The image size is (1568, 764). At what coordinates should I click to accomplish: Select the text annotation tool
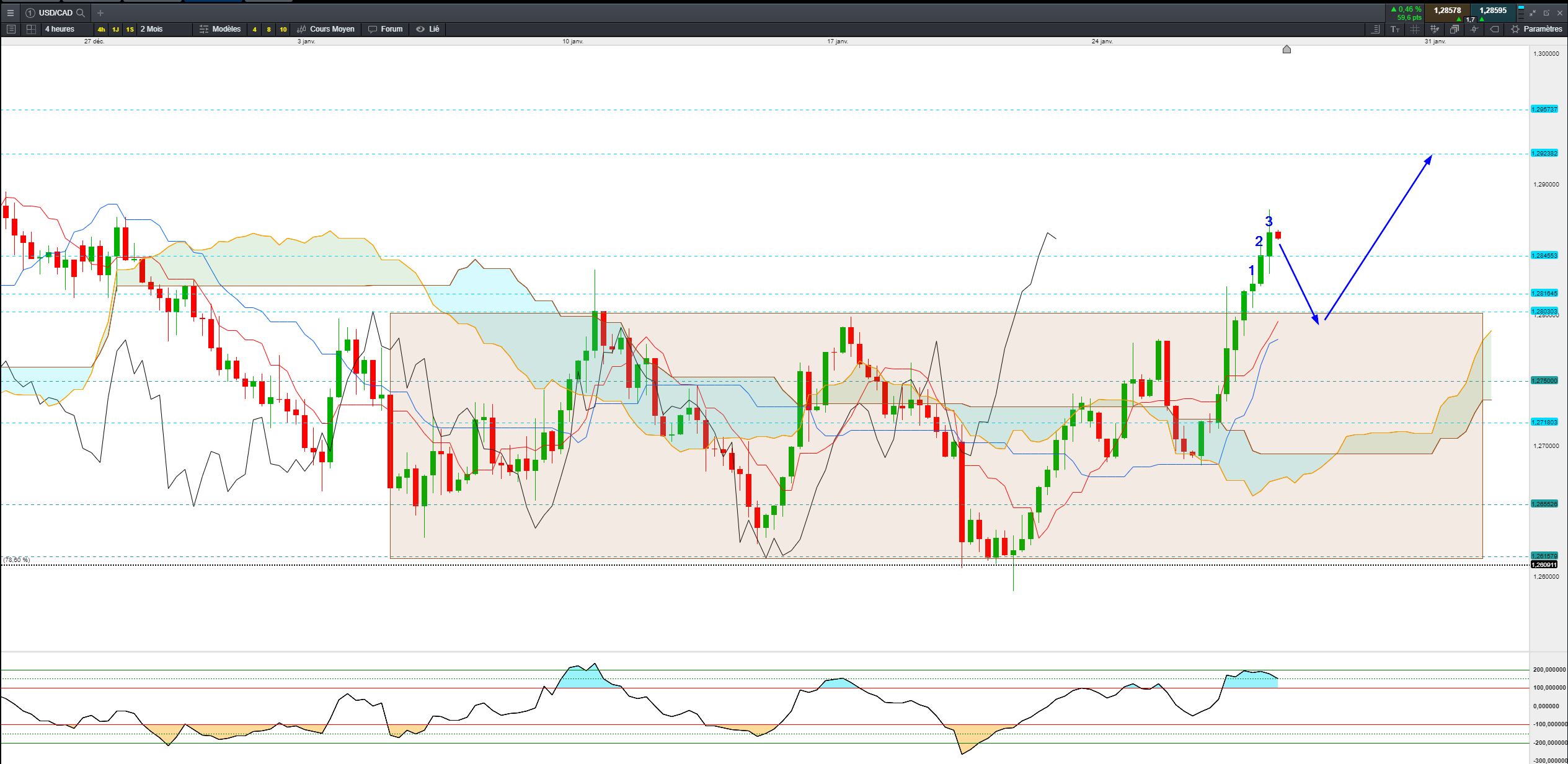pyautogui.click(x=1395, y=29)
